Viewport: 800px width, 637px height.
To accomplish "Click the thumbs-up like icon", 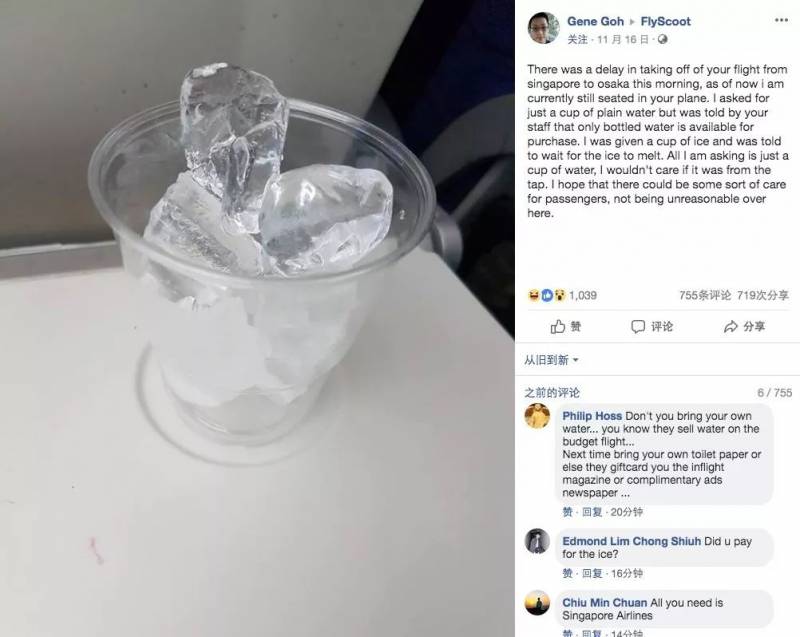I will [558, 326].
